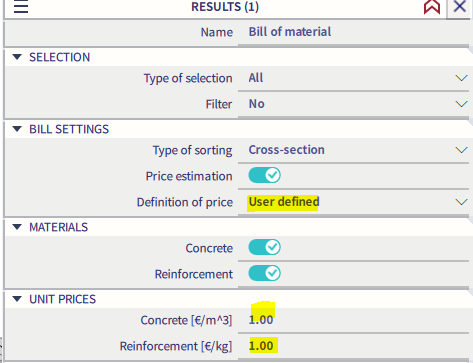Click the Reinforcement unit price value field
This screenshot has height=363, width=473.
353,346
